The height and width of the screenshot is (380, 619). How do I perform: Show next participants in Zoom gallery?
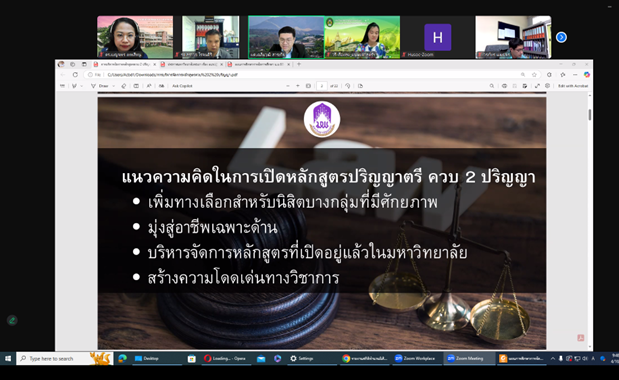pyautogui.click(x=561, y=37)
